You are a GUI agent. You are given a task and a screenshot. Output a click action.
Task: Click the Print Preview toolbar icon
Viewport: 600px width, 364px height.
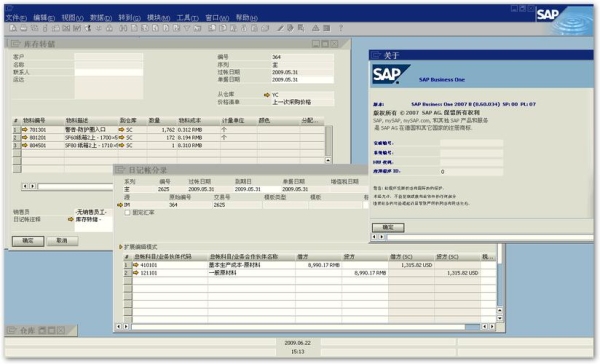tap(13, 28)
